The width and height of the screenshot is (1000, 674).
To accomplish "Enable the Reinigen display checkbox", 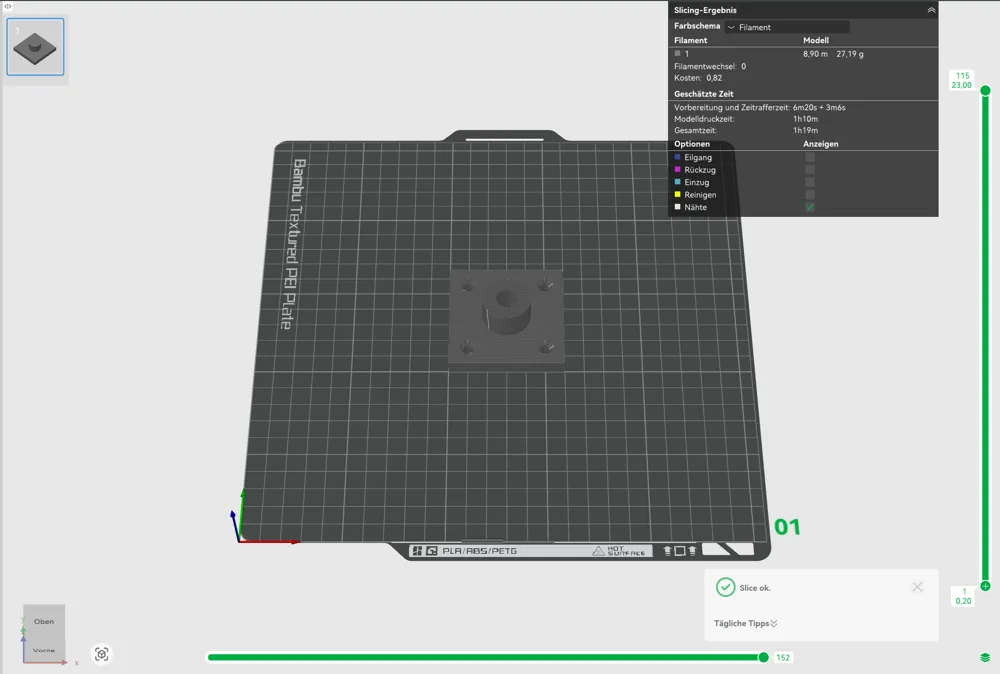I will [x=810, y=194].
